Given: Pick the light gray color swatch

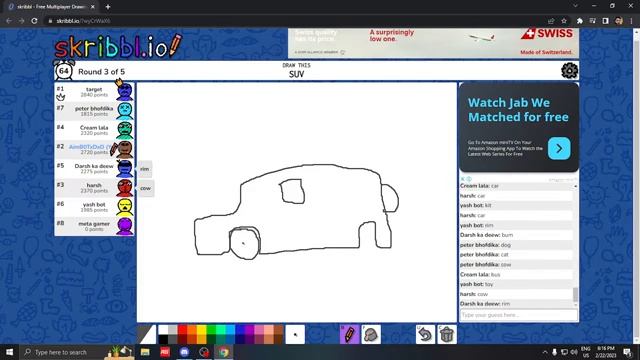Looking at the screenshot, I should point(173,330).
